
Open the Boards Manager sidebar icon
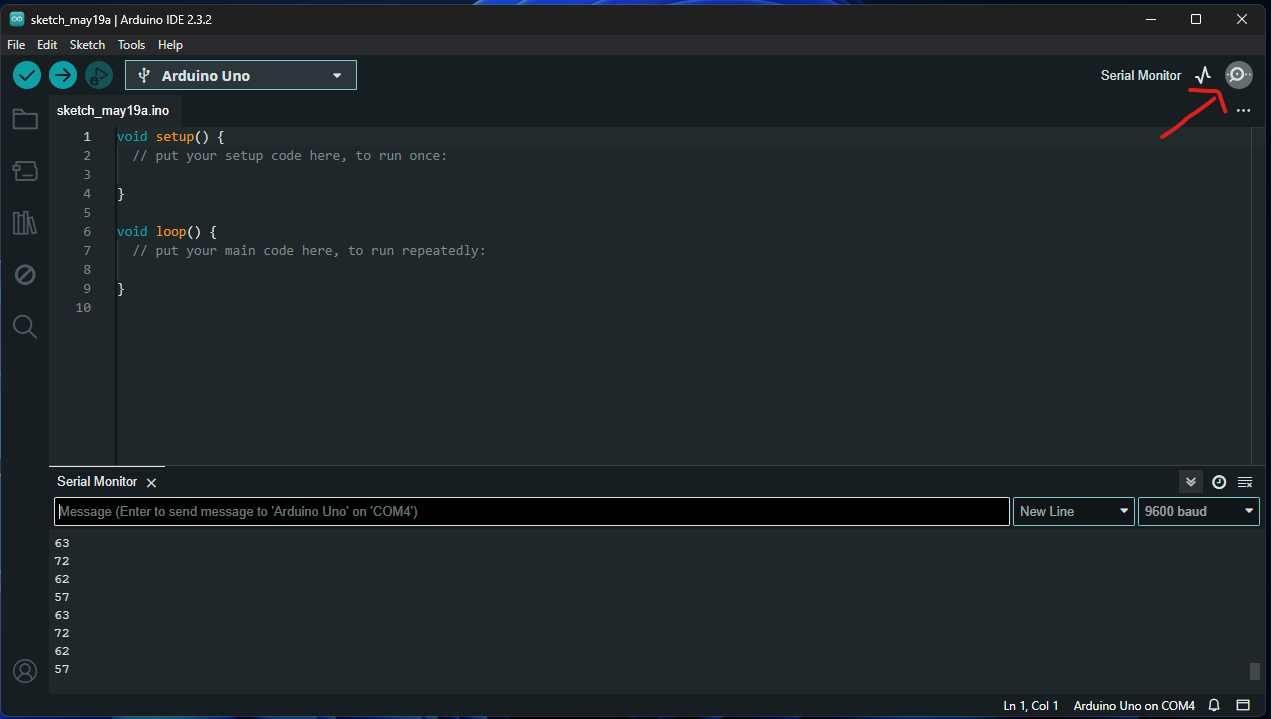point(25,171)
